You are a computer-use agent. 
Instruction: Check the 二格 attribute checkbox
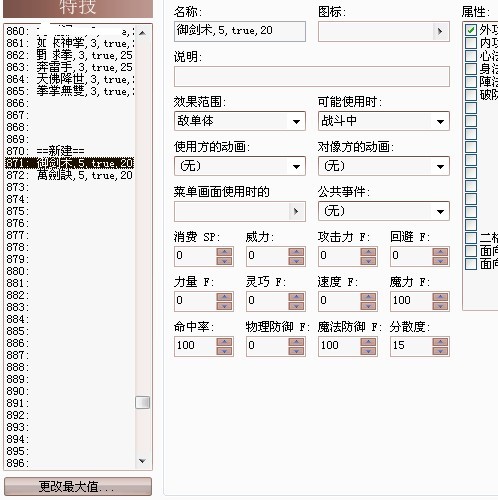[471, 238]
